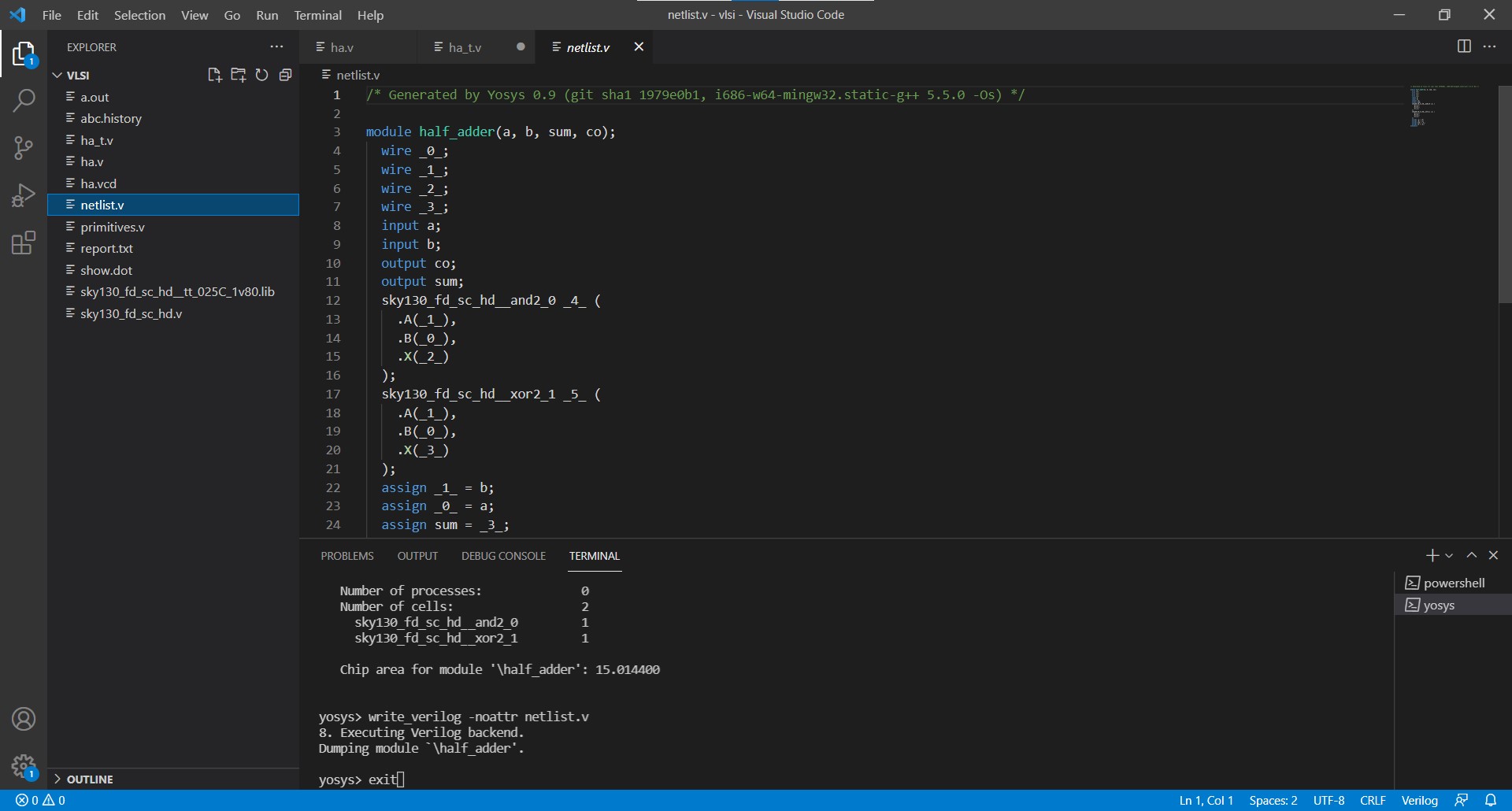Open the terminal launch profile dropdown arrow
Image resolution: width=1512 pixels, height=811 pixels.
pyautogui.click(x=1449, y=556)
